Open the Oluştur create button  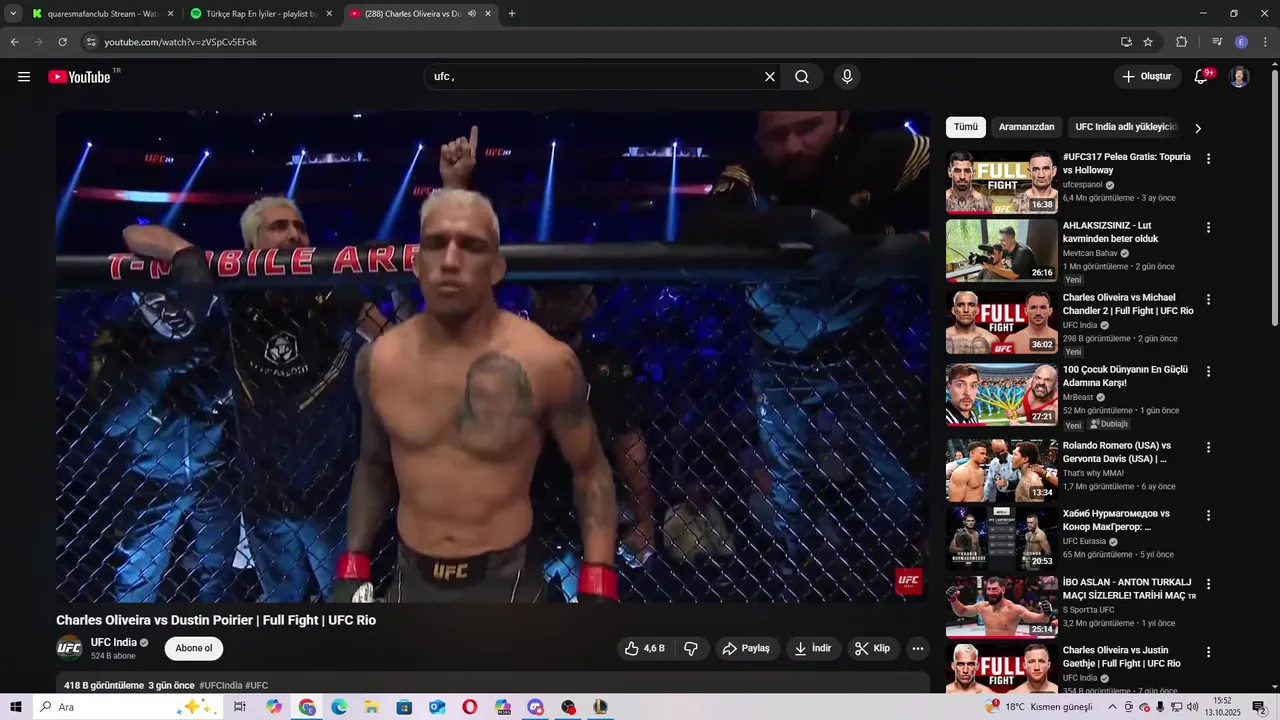pos(1147,77)
